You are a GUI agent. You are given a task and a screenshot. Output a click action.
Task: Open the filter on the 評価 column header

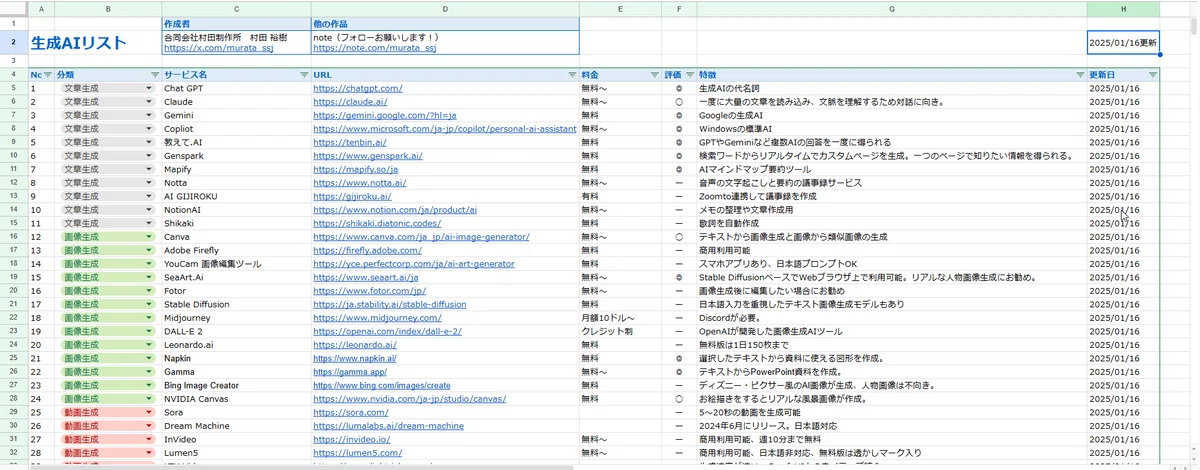[x=689, y=75]
